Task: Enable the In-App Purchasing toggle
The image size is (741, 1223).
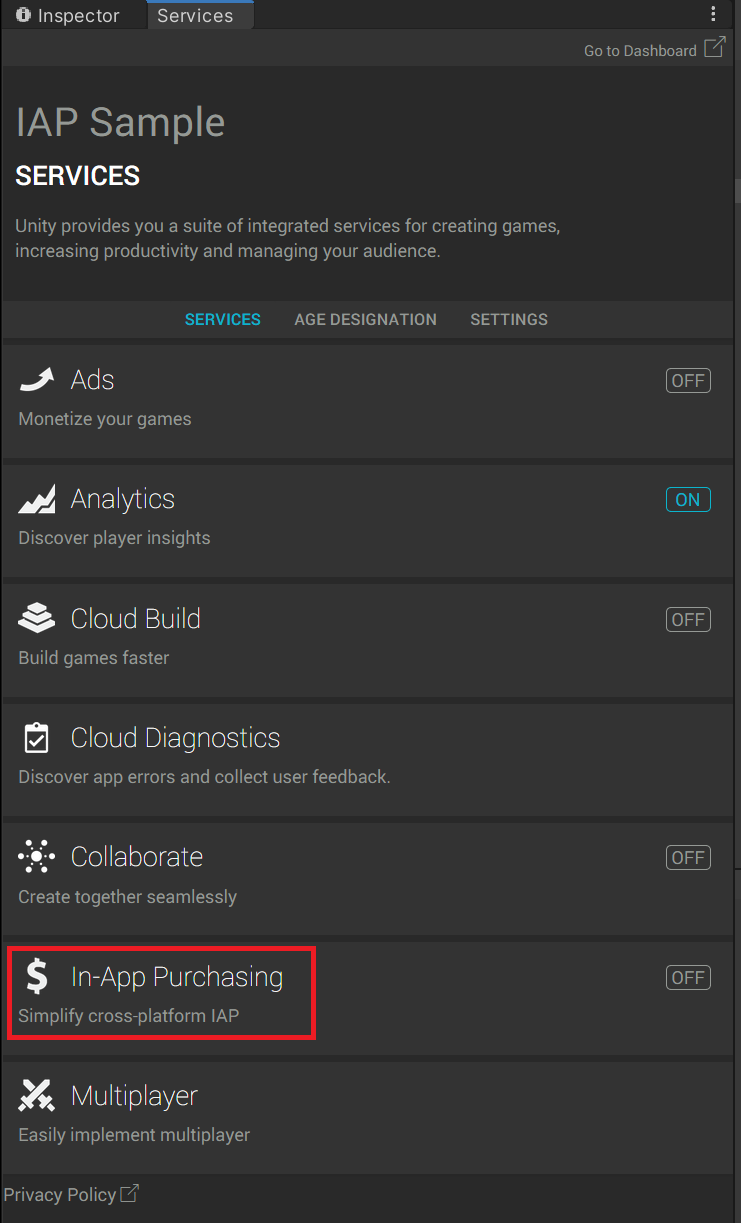Action: pyautogui.click(x=688, y=978)
